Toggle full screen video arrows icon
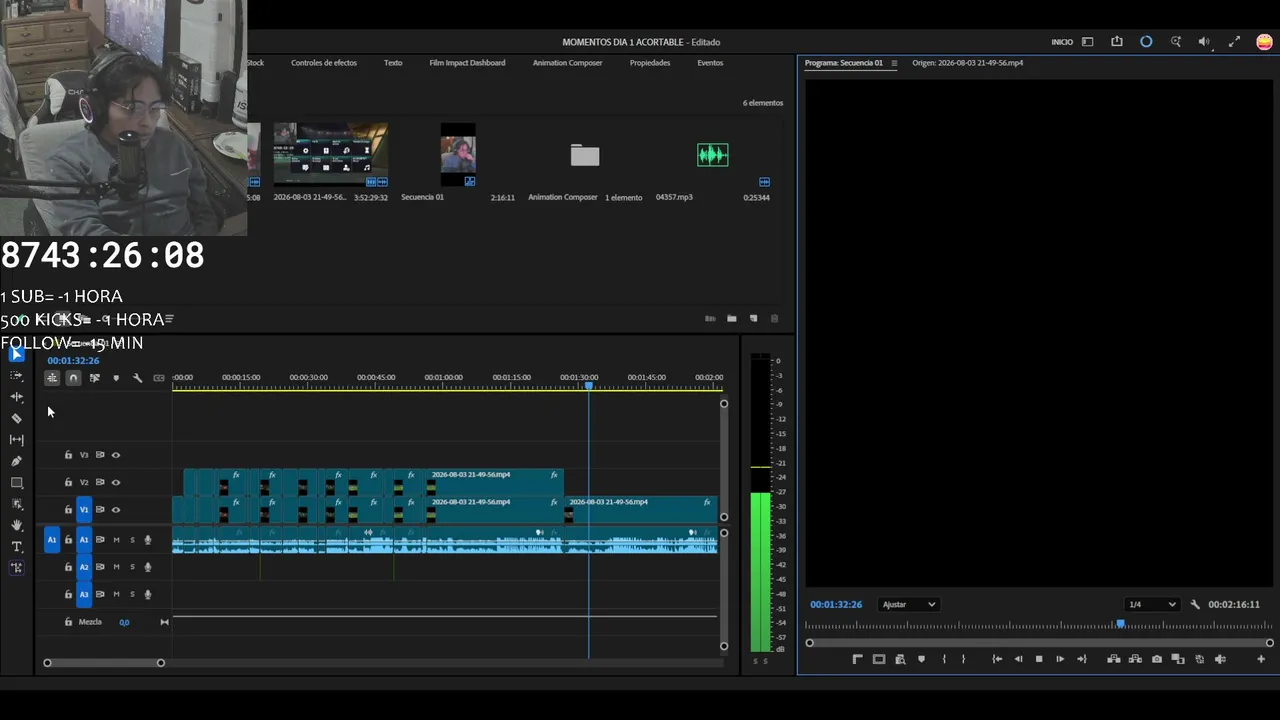 click(1234, 42)
